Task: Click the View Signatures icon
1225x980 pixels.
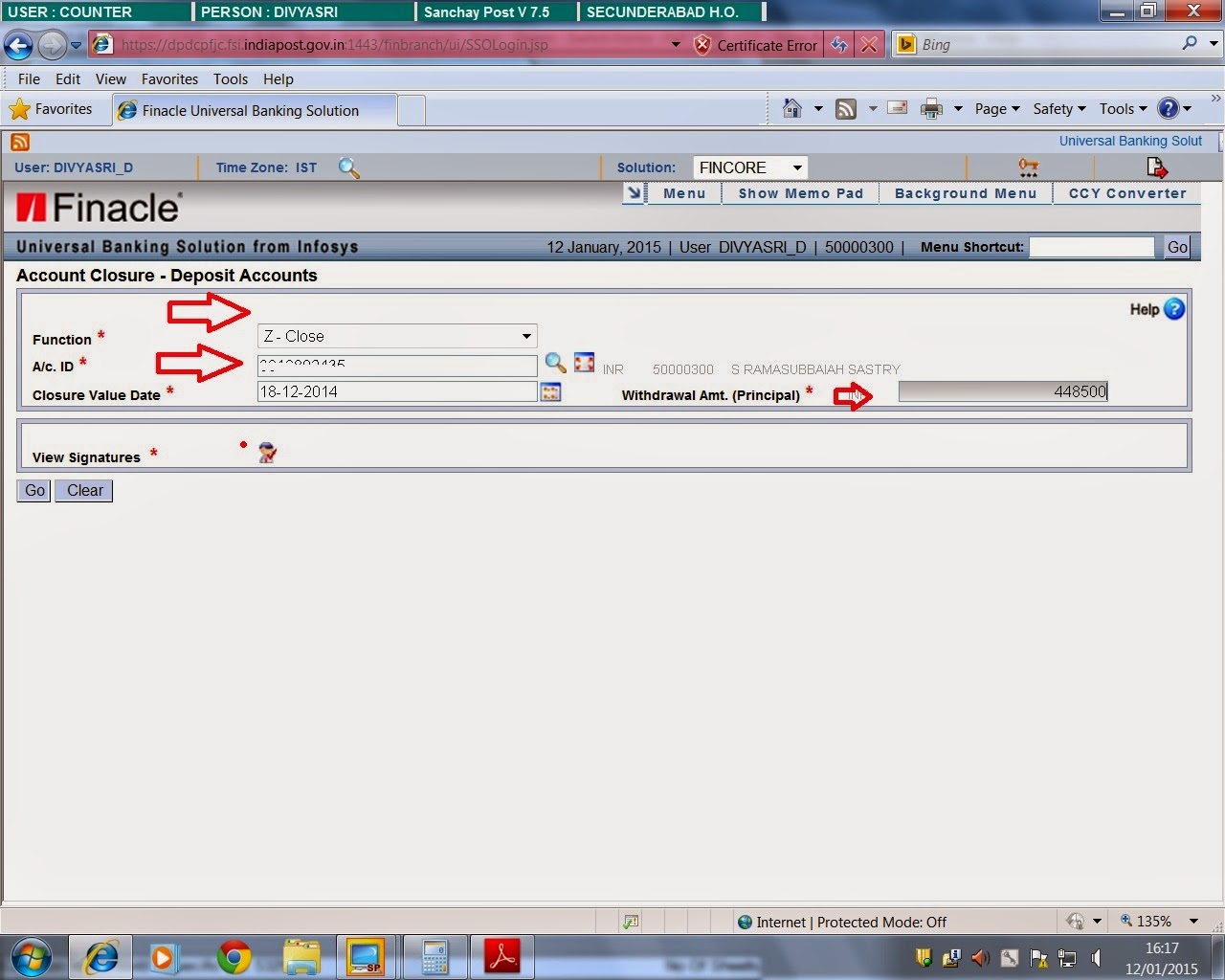Action: 267,453
